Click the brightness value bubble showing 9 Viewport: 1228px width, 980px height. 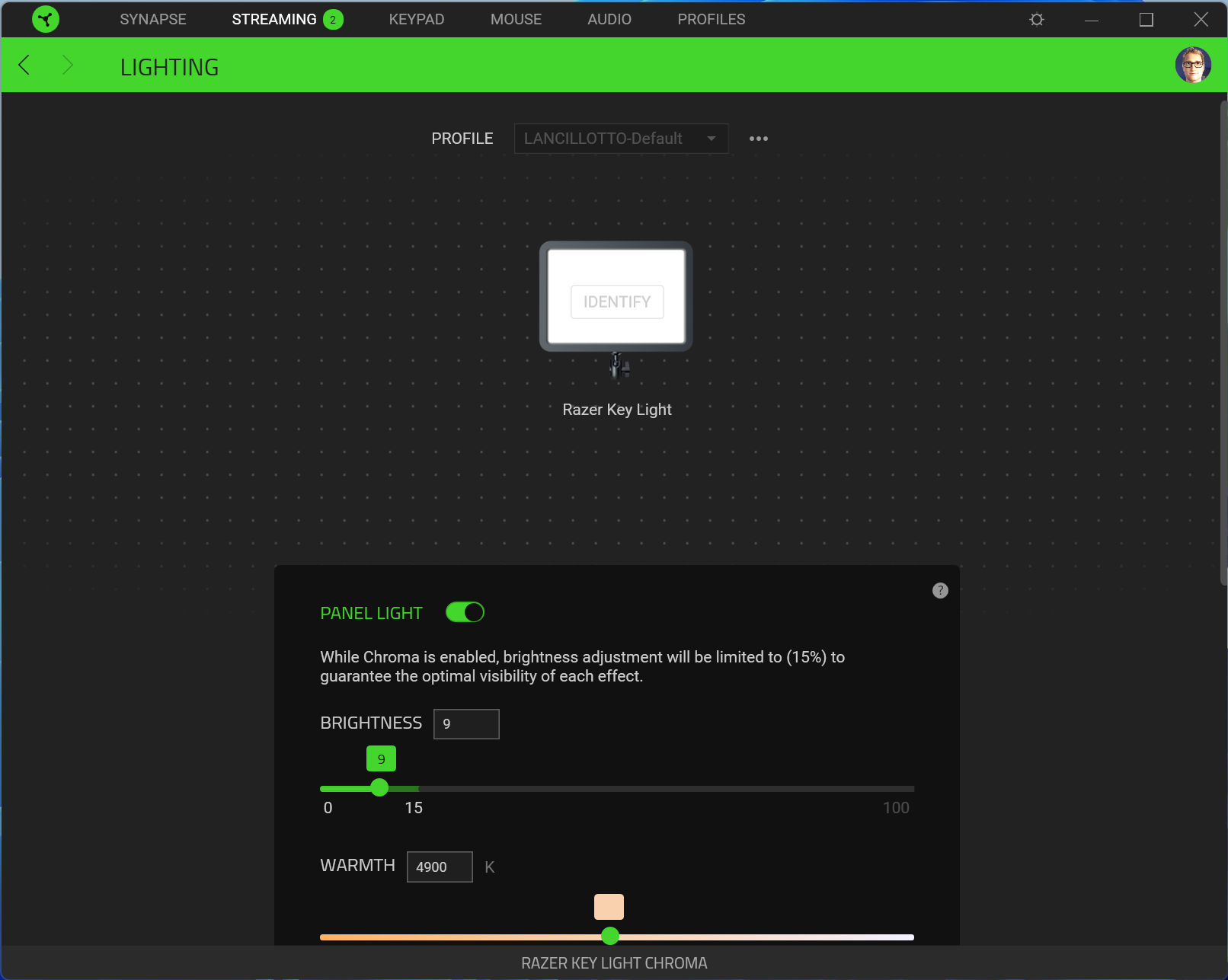pos(381,758)
